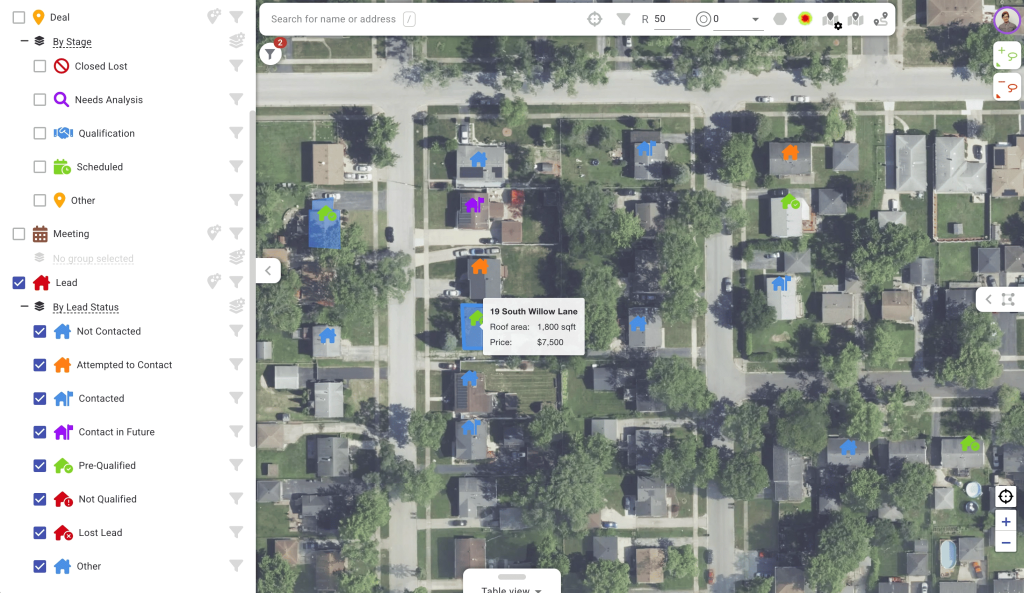Open the radius rings dropdown arrow
This screenshot has height=593, width=1024.
pos(753,19)
